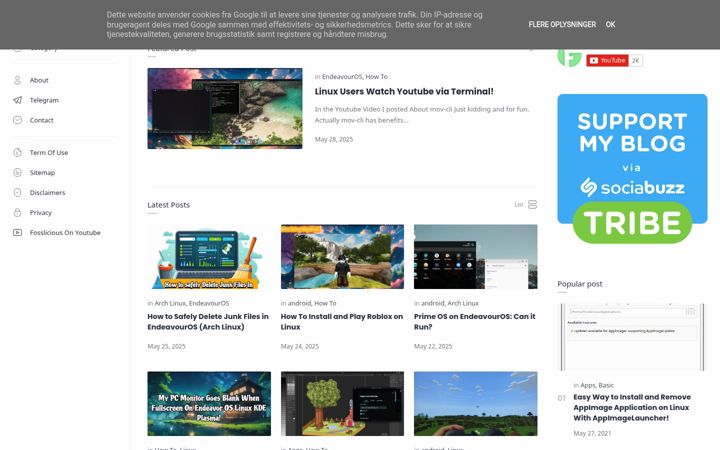The image size is (720, 450).
Task: Open the Support My Blog Sociabuzz Tribe banner
Action: tap(632, 169)
